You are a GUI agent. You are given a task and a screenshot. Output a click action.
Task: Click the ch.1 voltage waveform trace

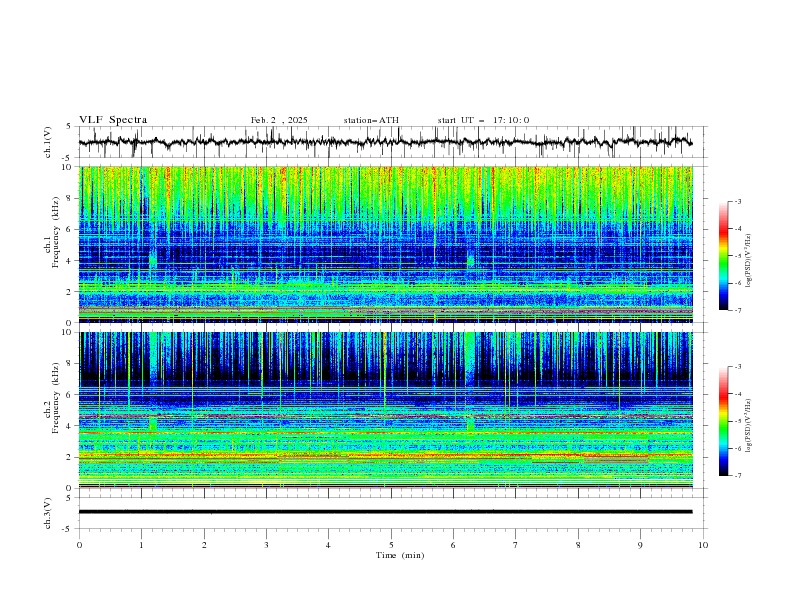(385, 142)
